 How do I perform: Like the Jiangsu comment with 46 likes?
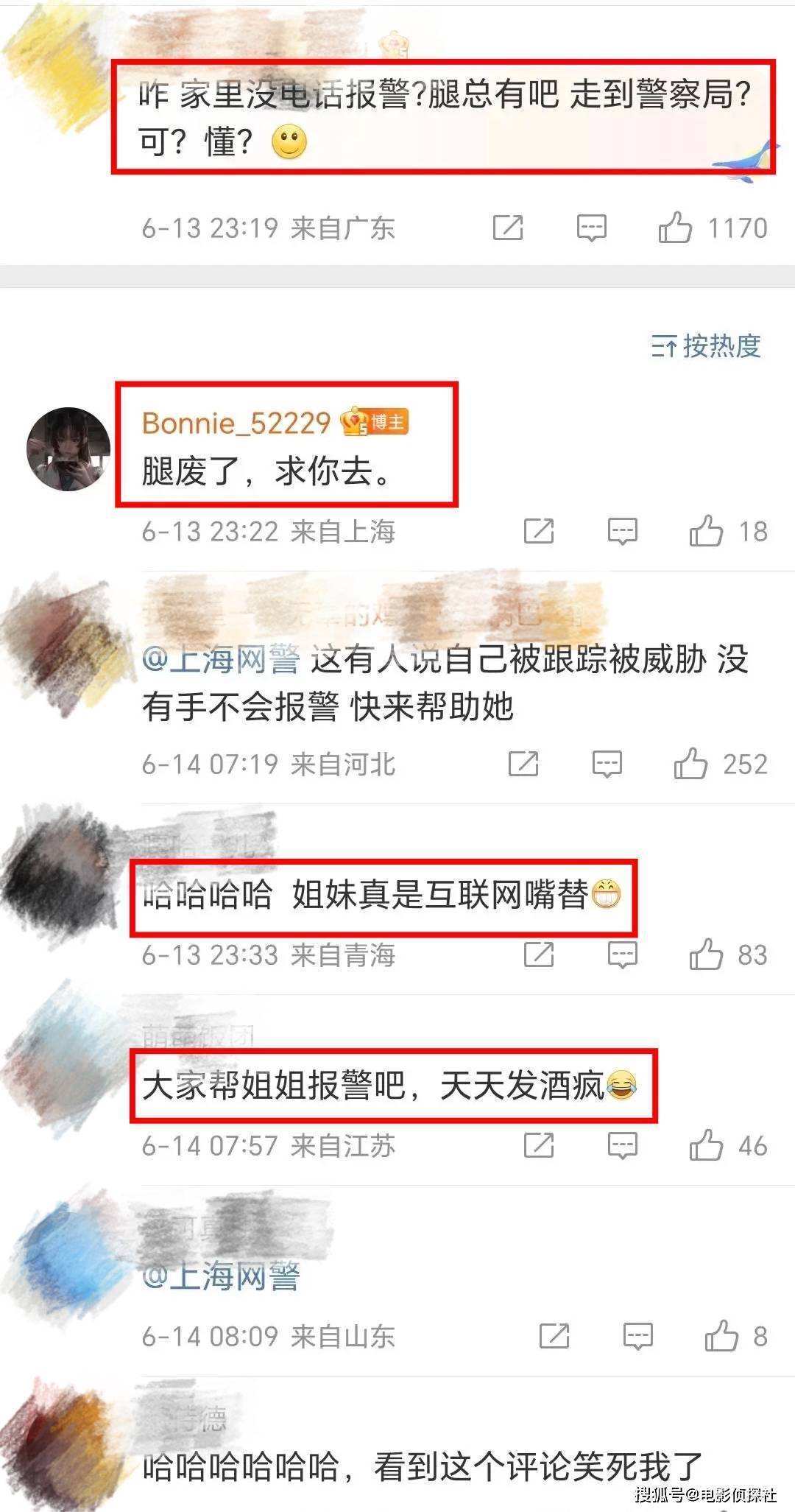tap(706, 1145)
